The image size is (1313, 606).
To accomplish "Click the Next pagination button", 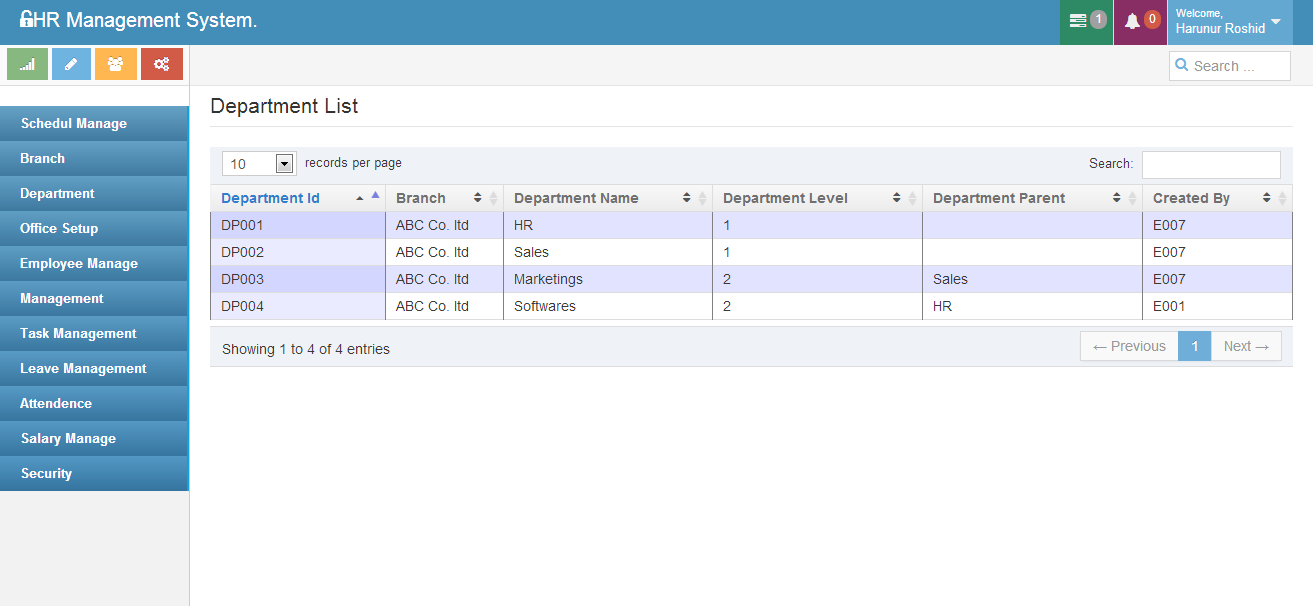I will 1246,346.
